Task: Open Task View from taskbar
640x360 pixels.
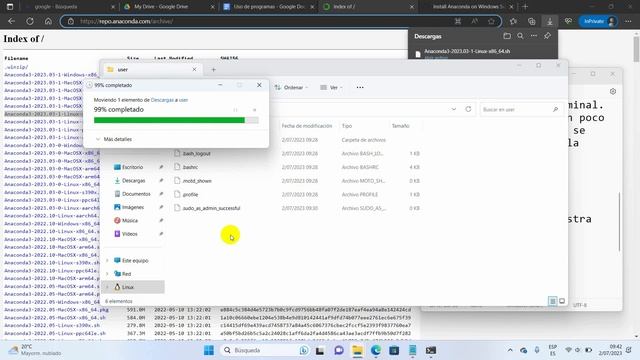Action: pyautogui.click(x=320, y=350)
